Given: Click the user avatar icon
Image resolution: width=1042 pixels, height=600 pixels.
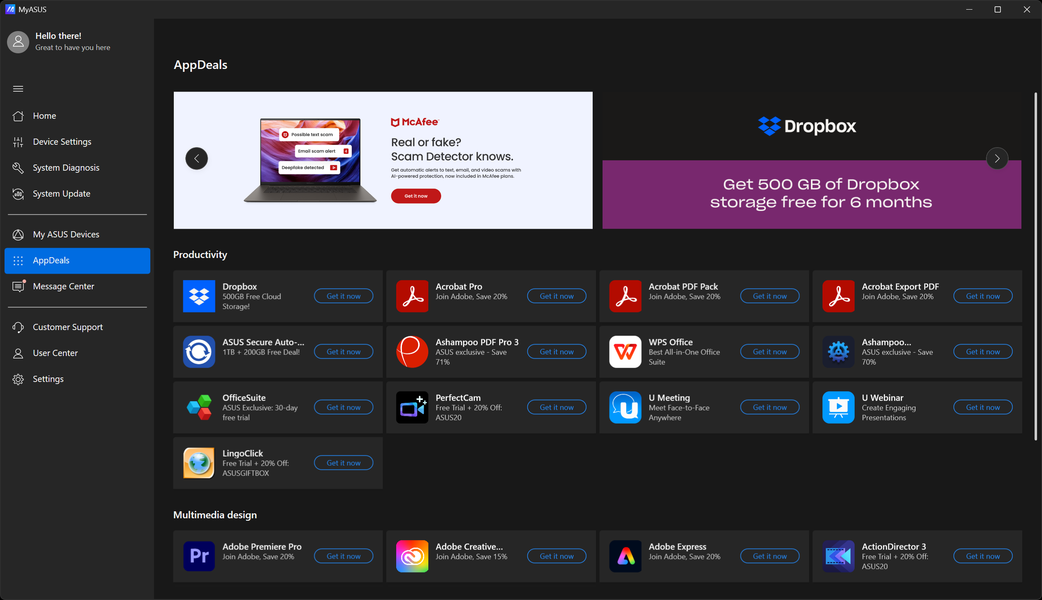Looking at the screenshot, I should (18, 42).
